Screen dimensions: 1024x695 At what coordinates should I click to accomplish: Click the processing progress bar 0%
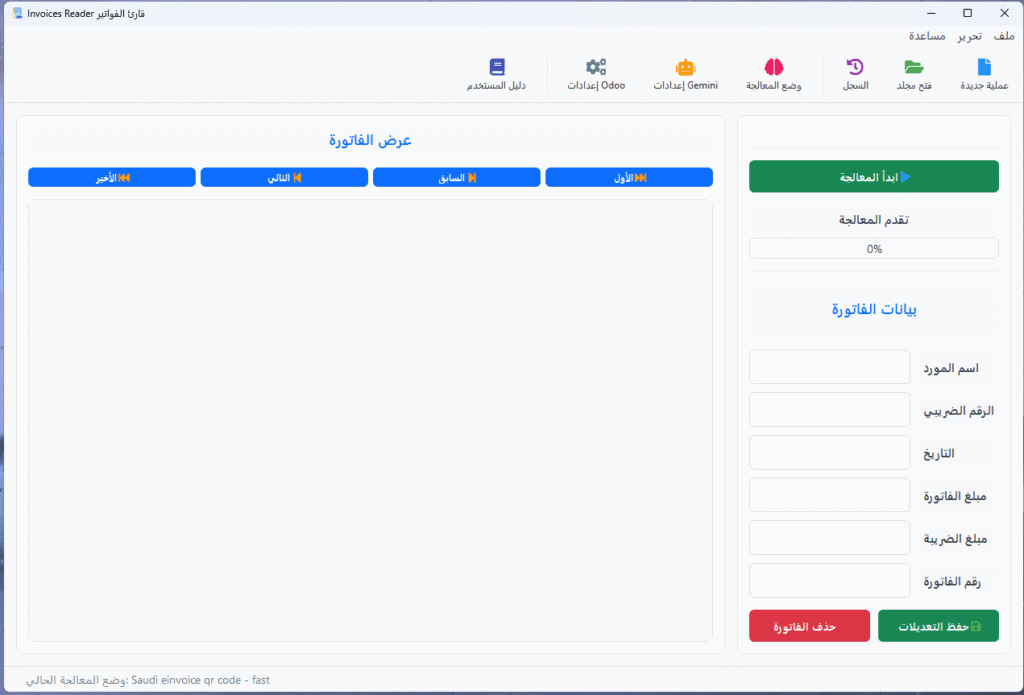pyautogui.click(x=874, y=249)
